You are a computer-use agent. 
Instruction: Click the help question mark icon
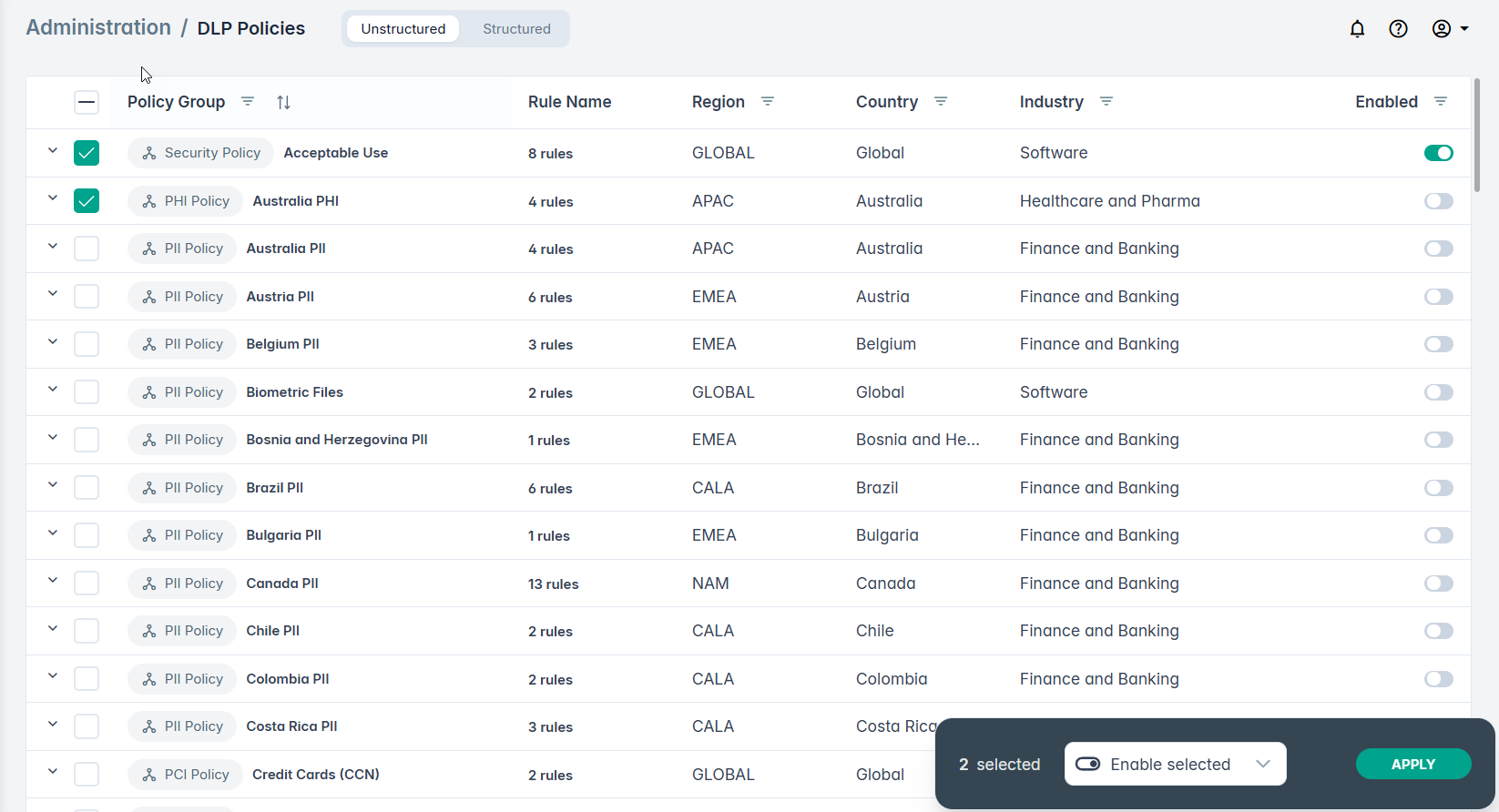1398,29
